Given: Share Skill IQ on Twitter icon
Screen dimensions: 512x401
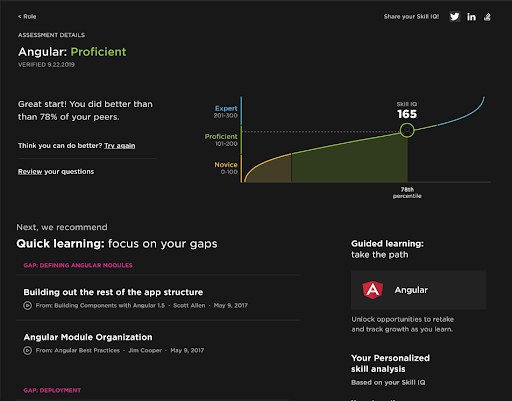Looking at the screenshot, I should [455, 17].
